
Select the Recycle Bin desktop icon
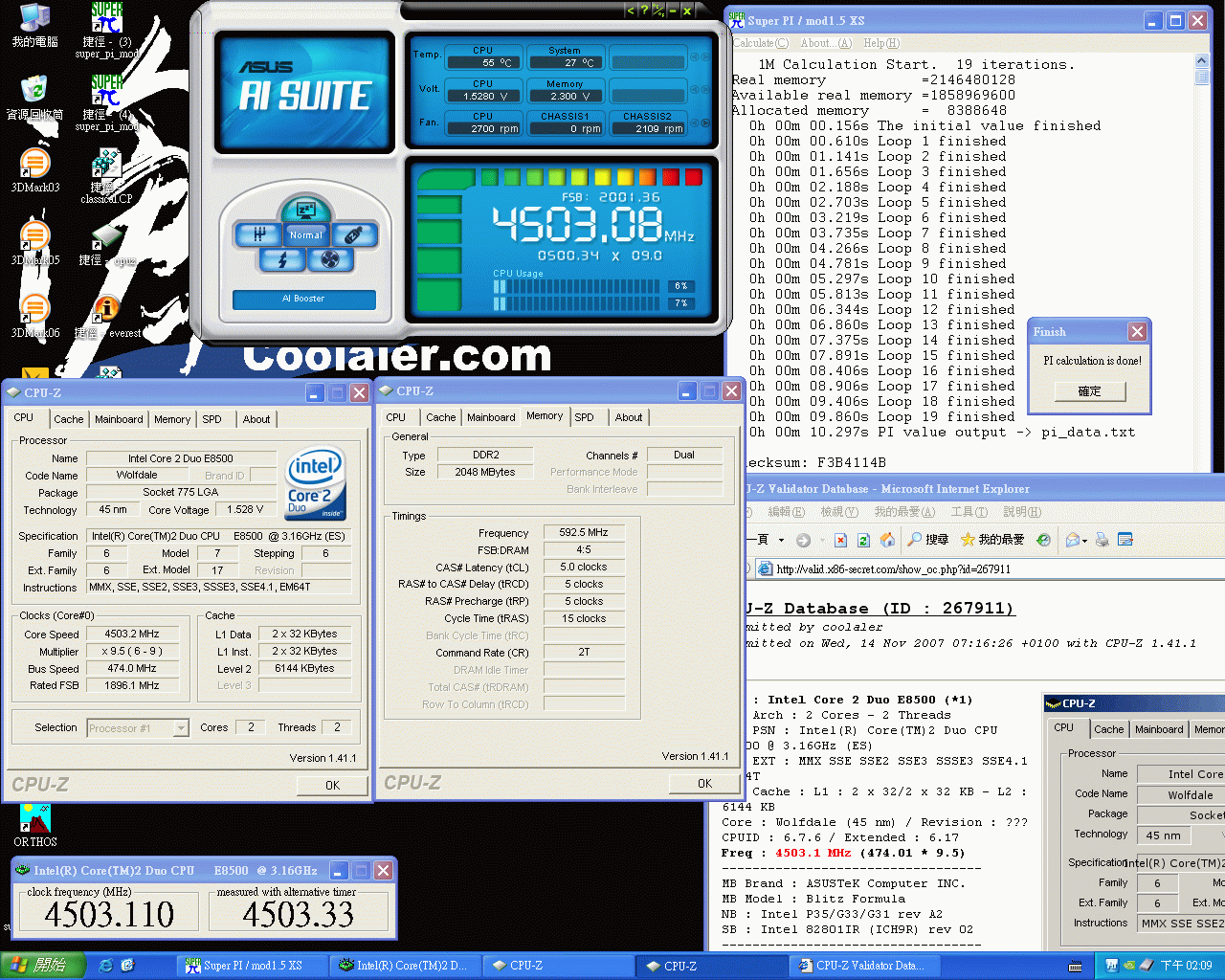35,98
